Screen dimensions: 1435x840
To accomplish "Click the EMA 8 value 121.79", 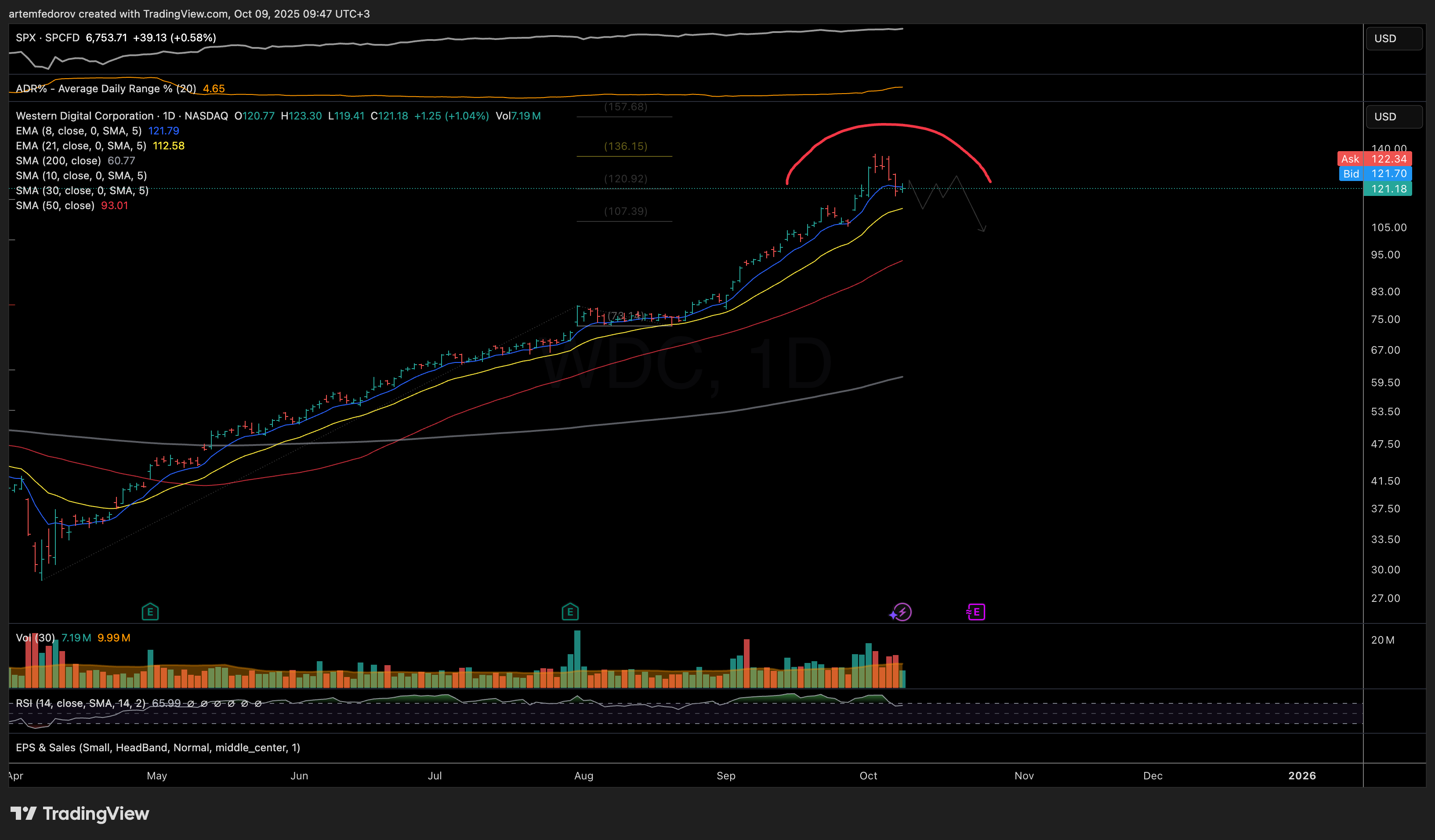I will coord(163,131).
